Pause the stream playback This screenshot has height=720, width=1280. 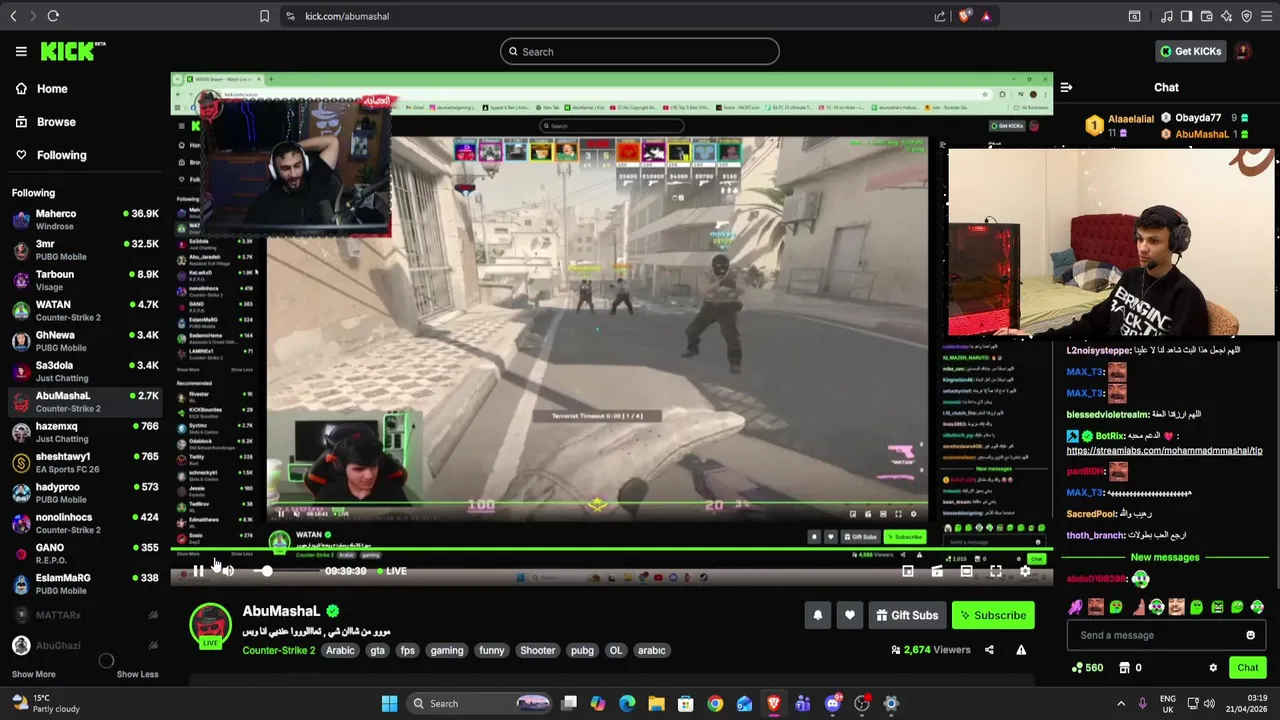[198, 571]
